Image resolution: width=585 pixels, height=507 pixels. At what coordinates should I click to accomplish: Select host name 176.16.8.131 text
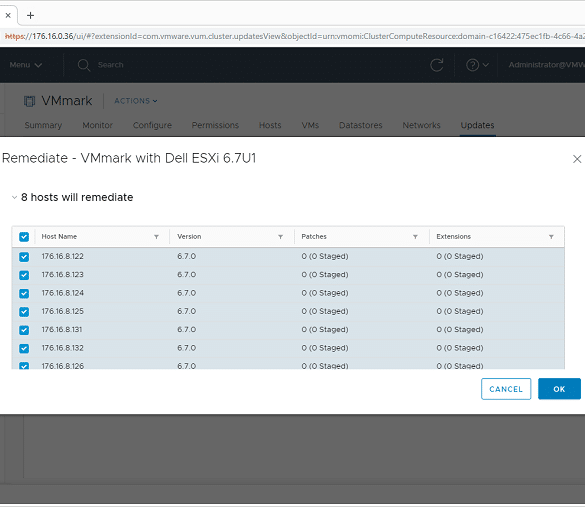(x=62, y=330)
